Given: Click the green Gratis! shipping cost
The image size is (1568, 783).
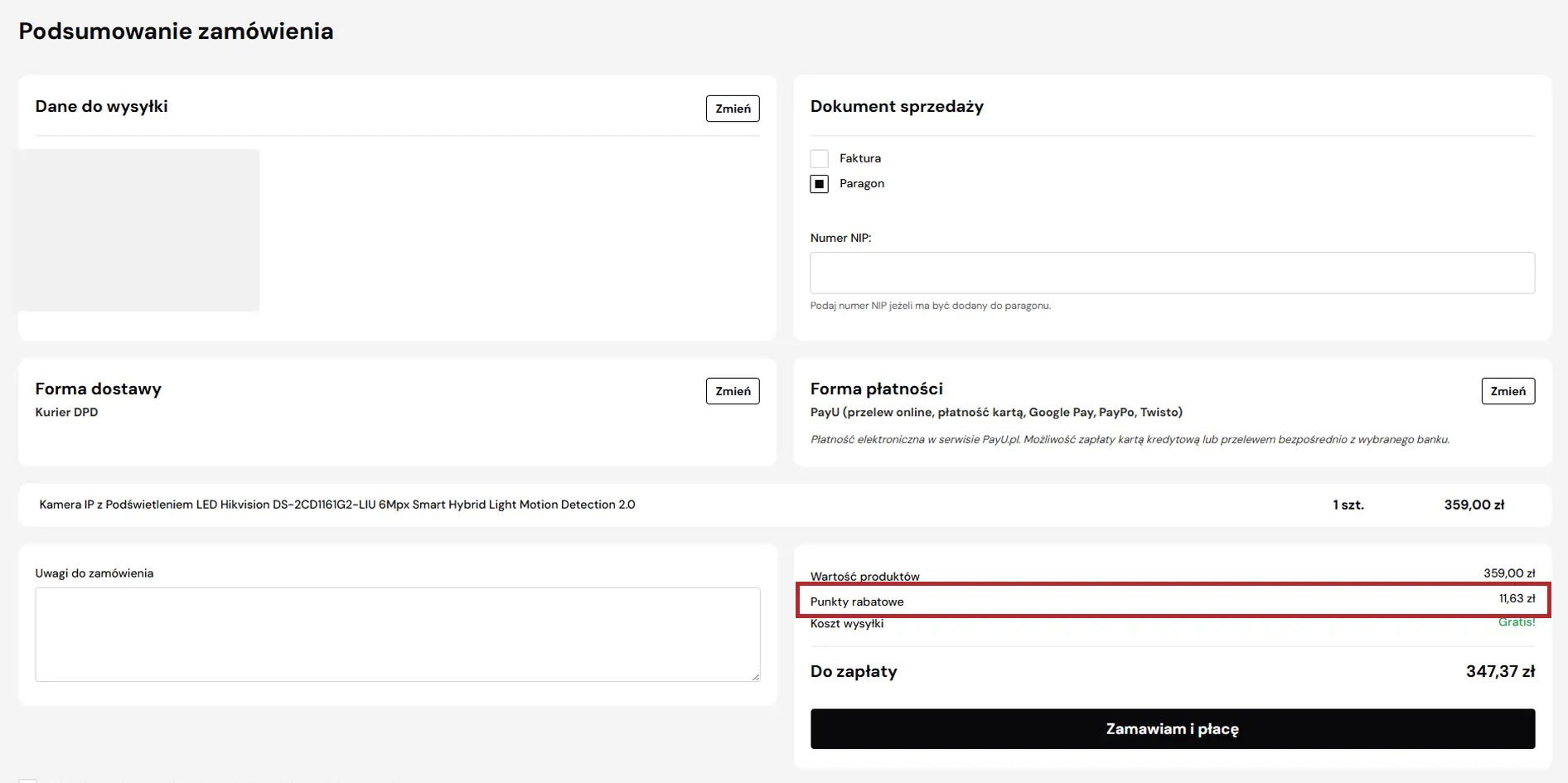Looking at the screenshot, I should click(x=1516, y=622).
